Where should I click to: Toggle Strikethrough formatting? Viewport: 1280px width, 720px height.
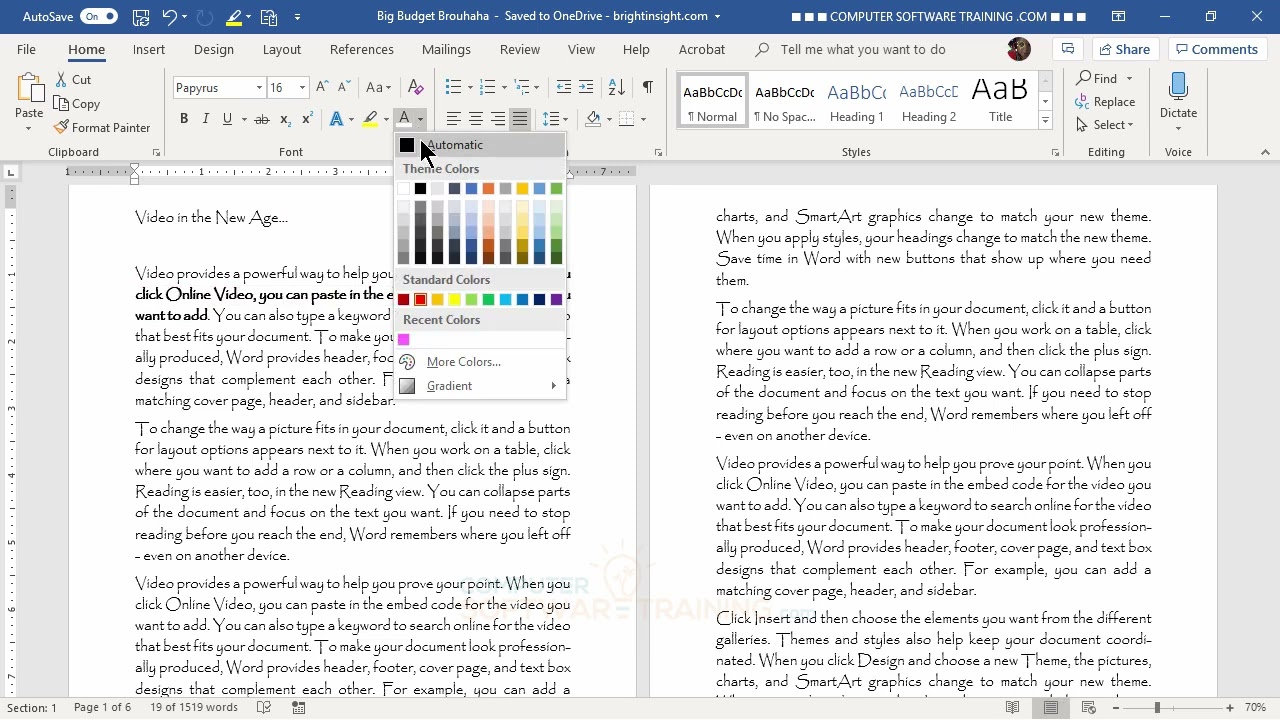pos(262,120)
